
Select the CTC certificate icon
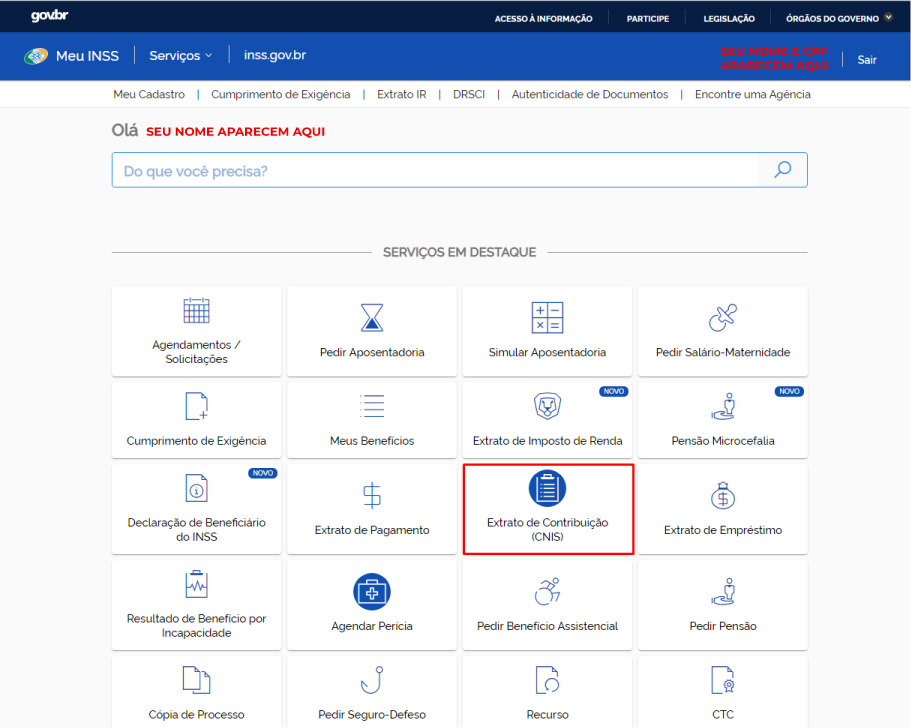[x=723, y=680]
